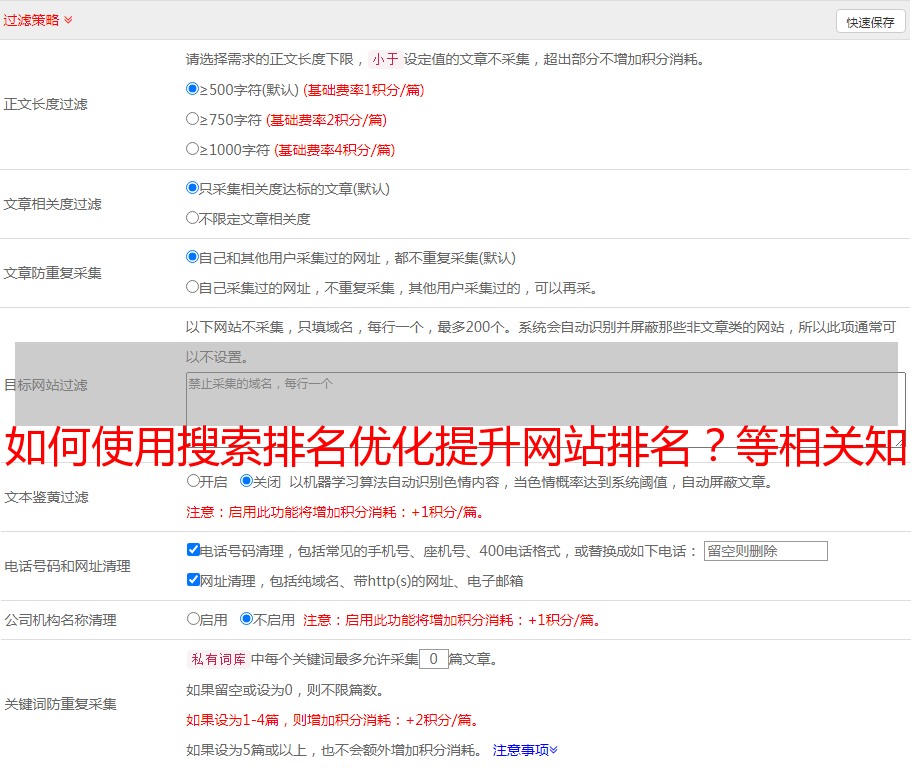Choose 只采集相关度达标的文章(默认) option
The image size is (912, 768).
(x=192, y=188)
